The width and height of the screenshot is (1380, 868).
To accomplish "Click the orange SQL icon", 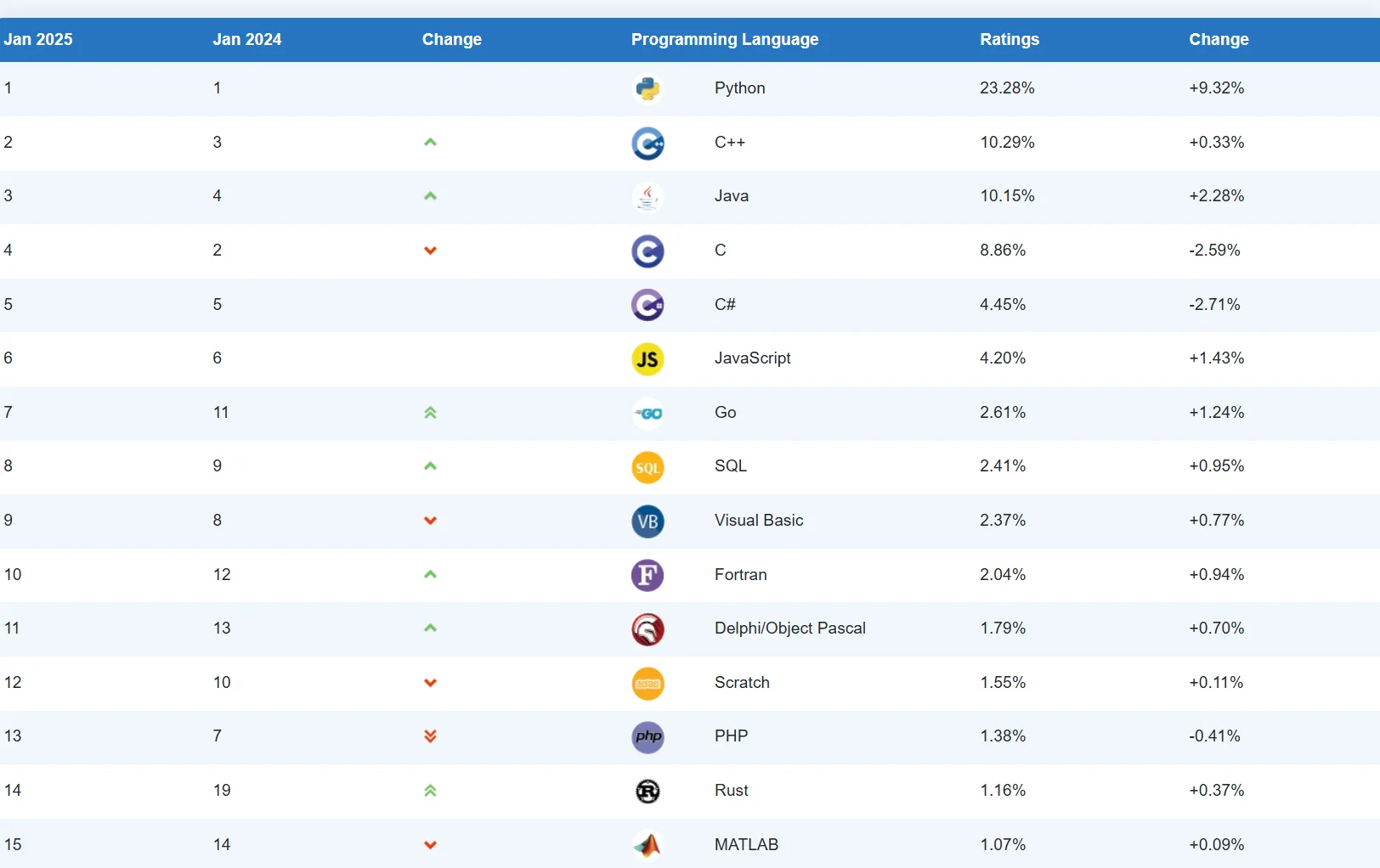I will click(x=648, y=467).
